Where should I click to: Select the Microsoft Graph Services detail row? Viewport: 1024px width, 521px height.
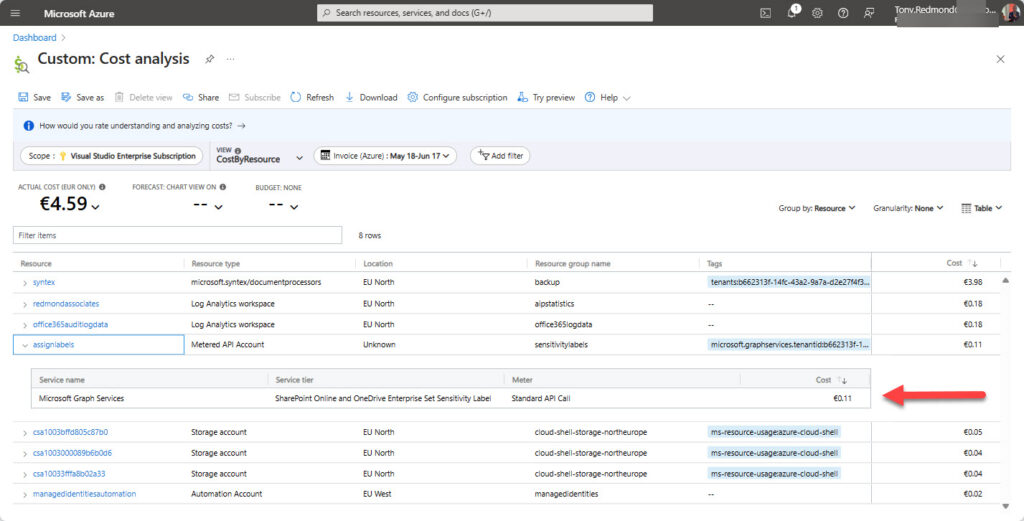pos(451,398)
